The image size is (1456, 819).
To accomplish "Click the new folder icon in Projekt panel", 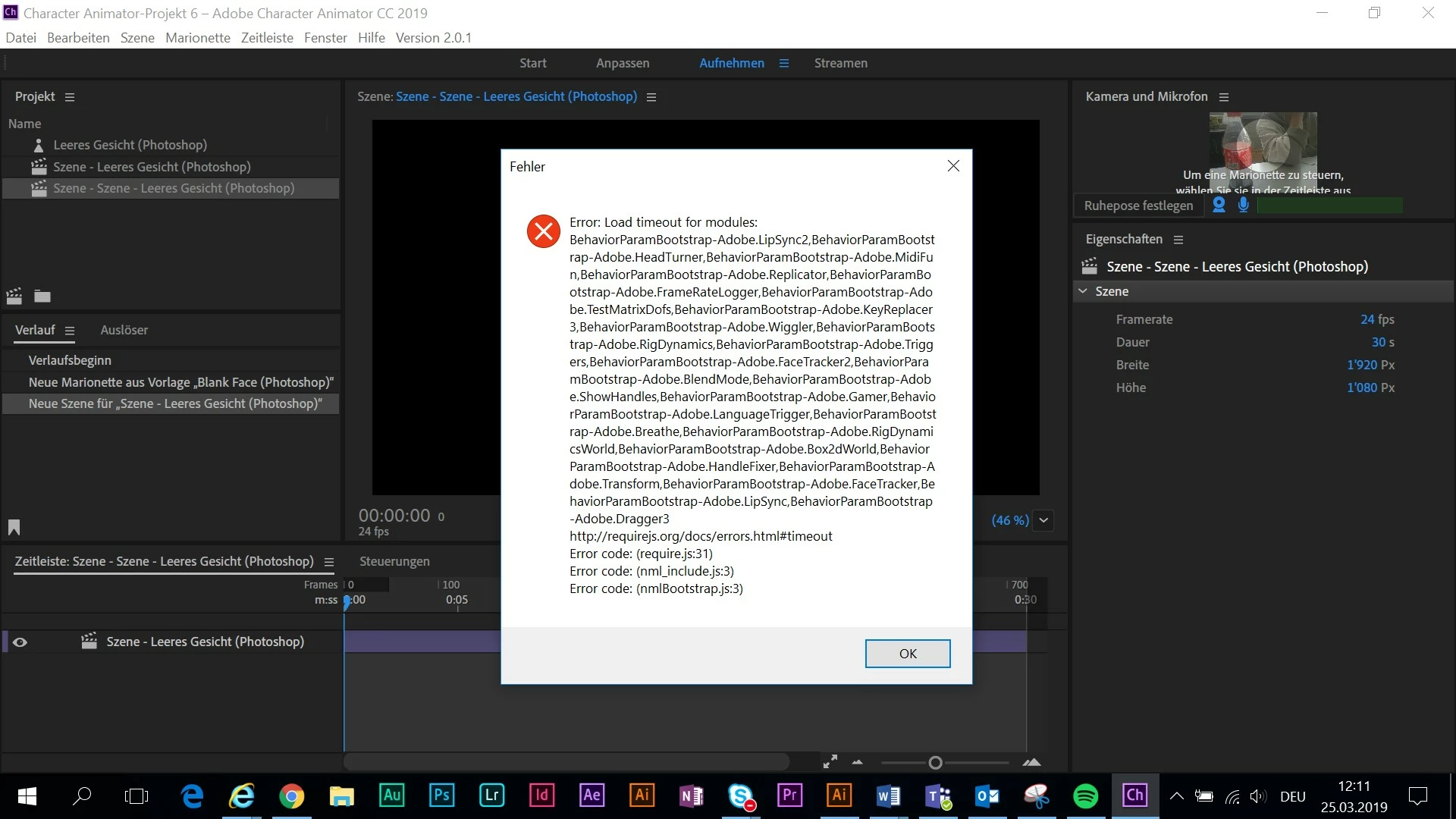I will (x=42, y=297).
